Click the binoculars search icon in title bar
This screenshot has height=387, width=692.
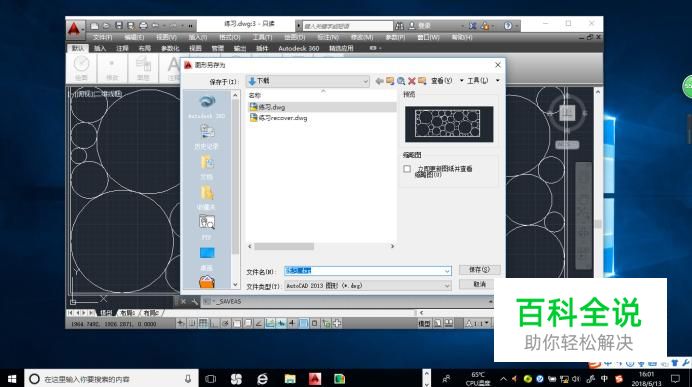tap(399, 26)
